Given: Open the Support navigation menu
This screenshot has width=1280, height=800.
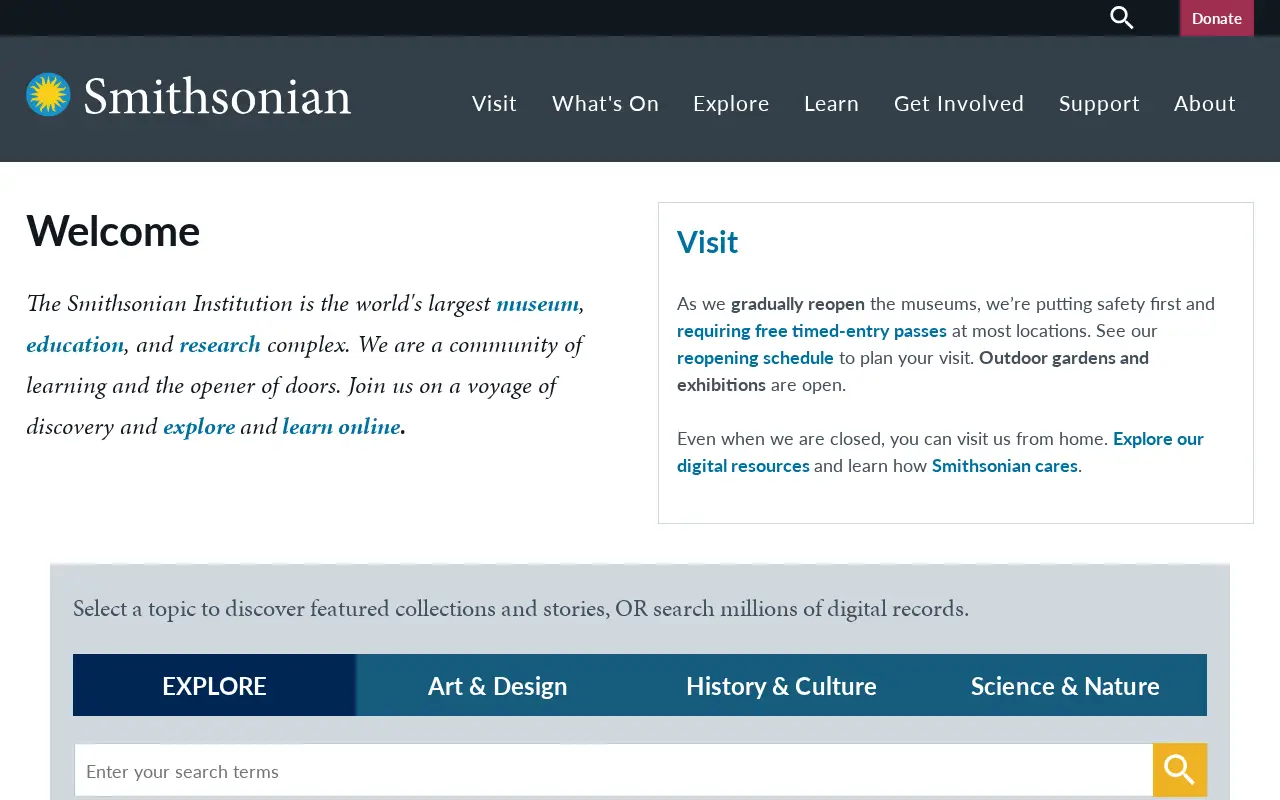Looking at the screenshot, I should (1099, 103).
